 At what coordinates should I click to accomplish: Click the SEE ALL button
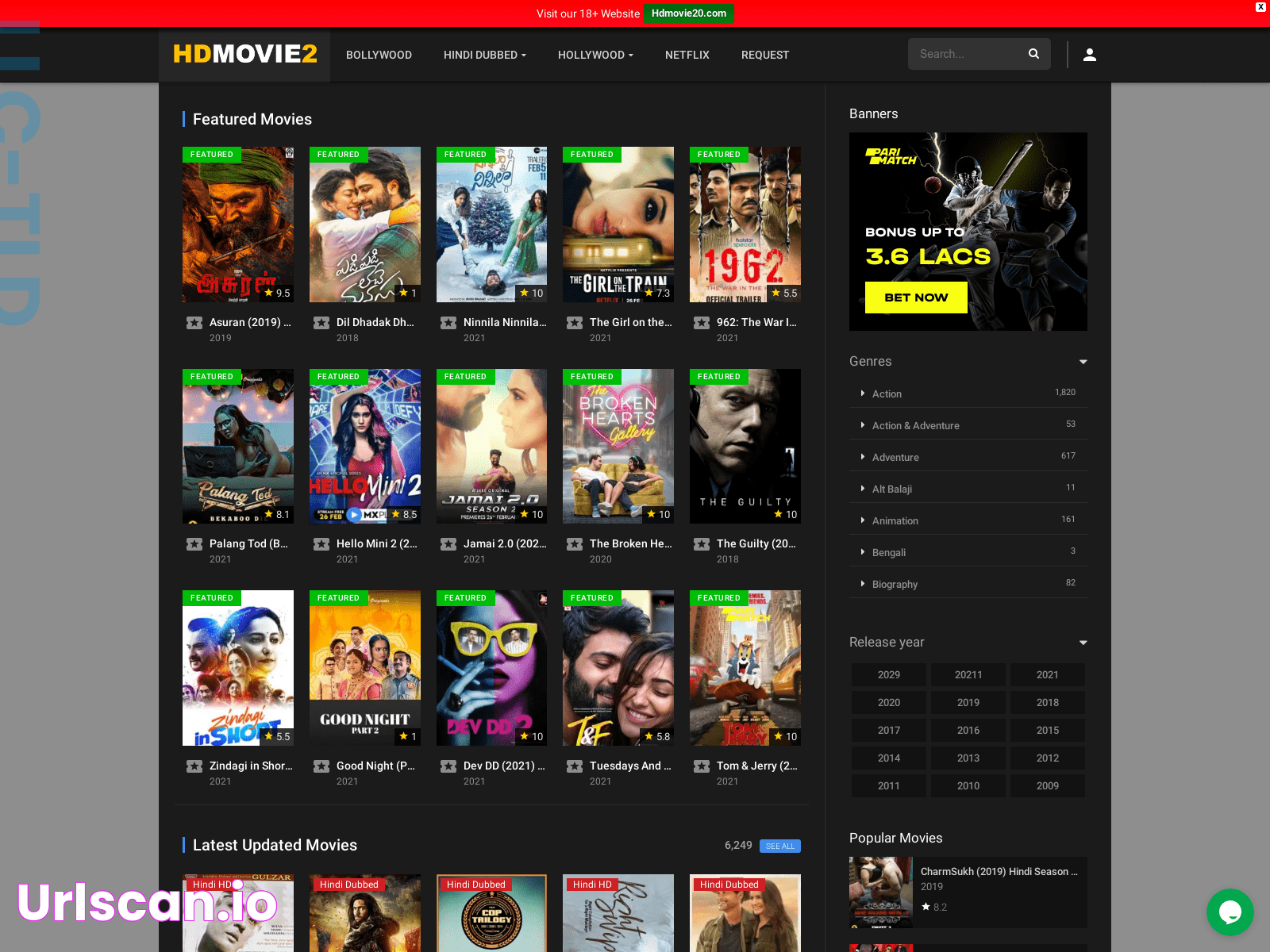coord(780,846)
